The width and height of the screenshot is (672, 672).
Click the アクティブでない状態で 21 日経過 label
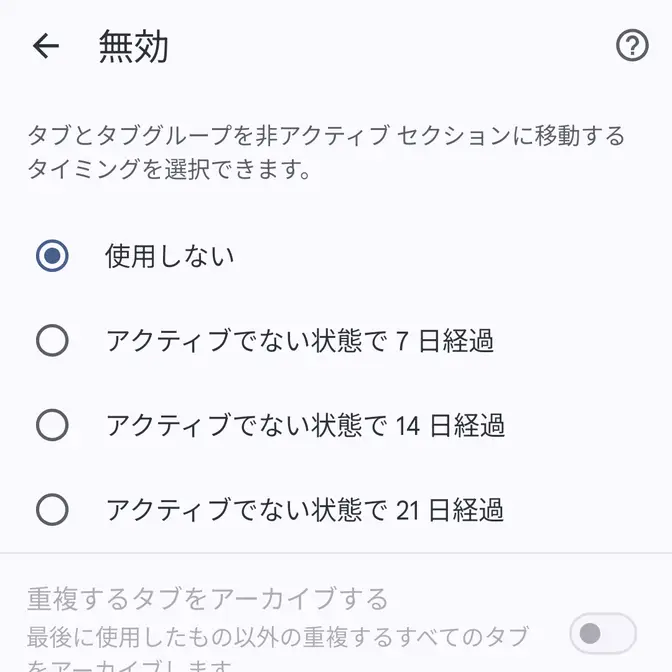click(305, 511)
